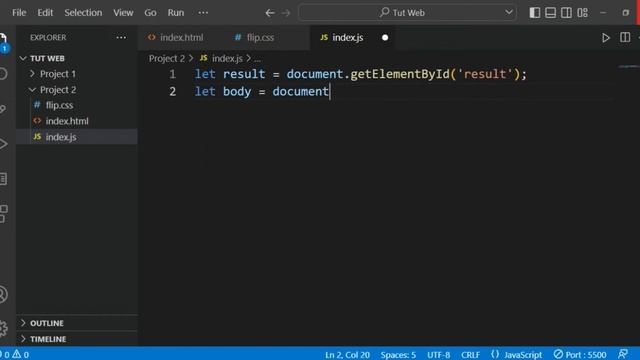Viewport: 640px width, 360px height.
Task: Open the Run and Debug activity icon
Action: click(x=3, y=144)
